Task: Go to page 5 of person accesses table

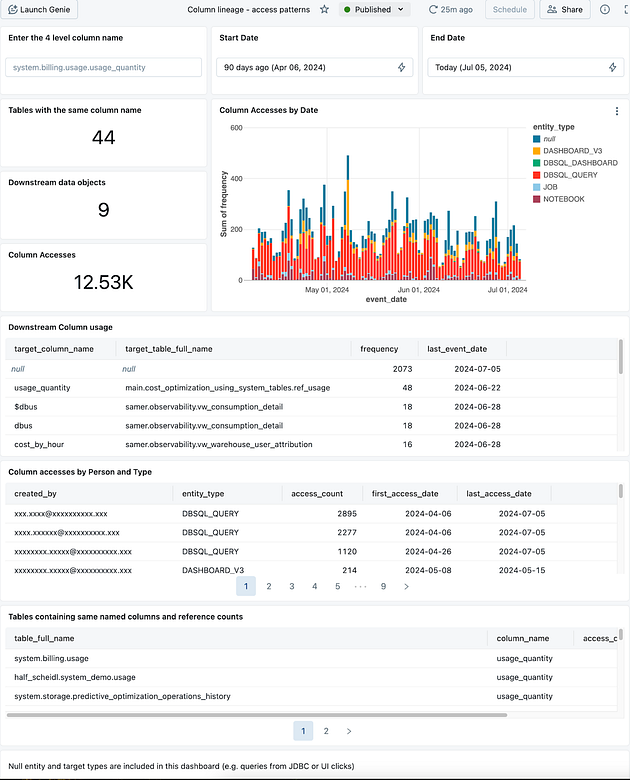Action: [x=337, y=586]
